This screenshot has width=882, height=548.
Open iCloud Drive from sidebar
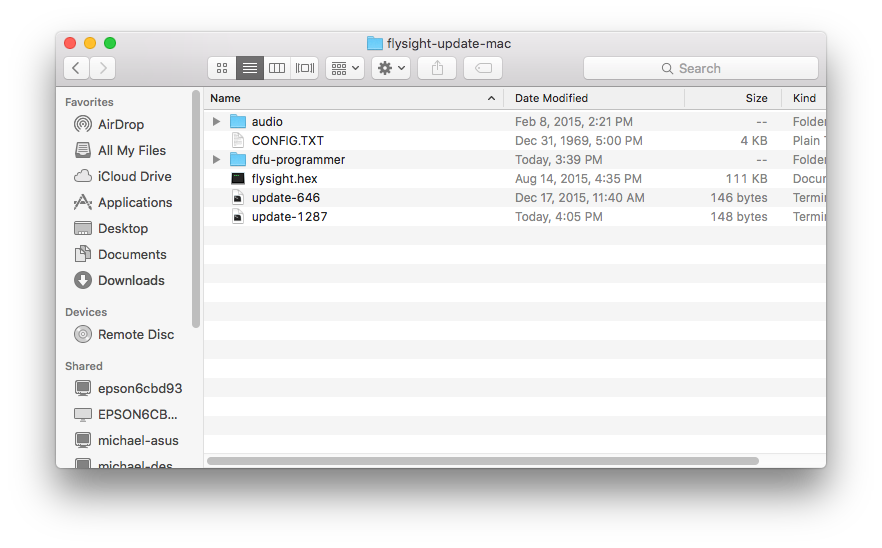[134, 176]
